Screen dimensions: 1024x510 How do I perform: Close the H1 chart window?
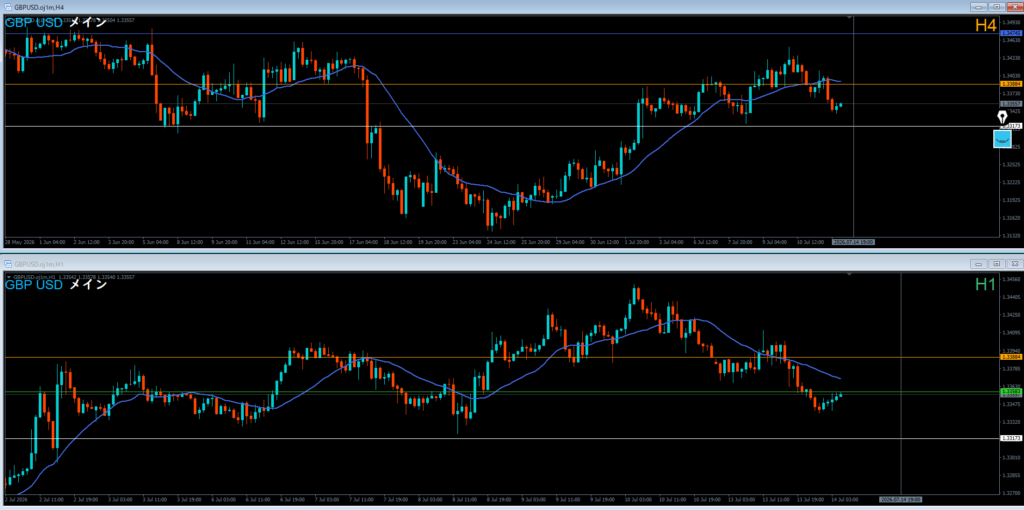[x=1014, y=264]
